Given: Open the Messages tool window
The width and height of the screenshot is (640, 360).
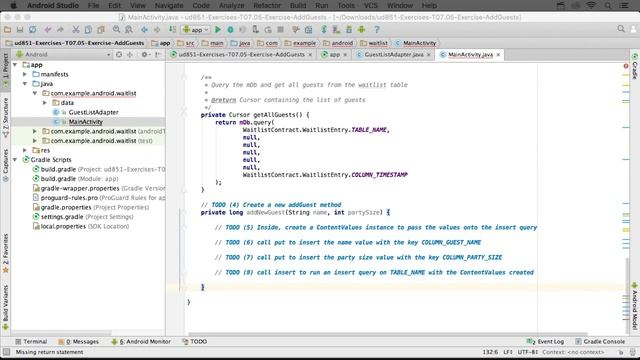Looking at the screenshot, I should coord(78,342).
